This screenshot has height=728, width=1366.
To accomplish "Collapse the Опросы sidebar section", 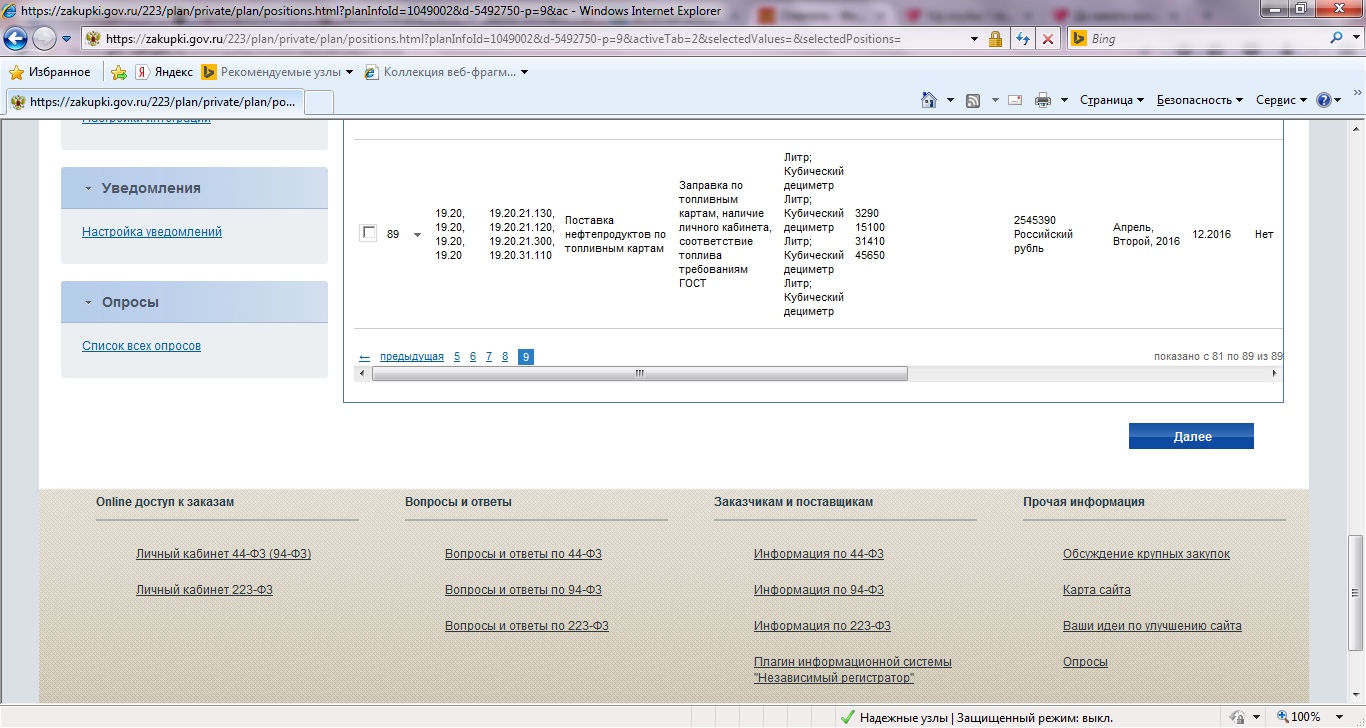I will pyautogui.click(x=89, y=302).
